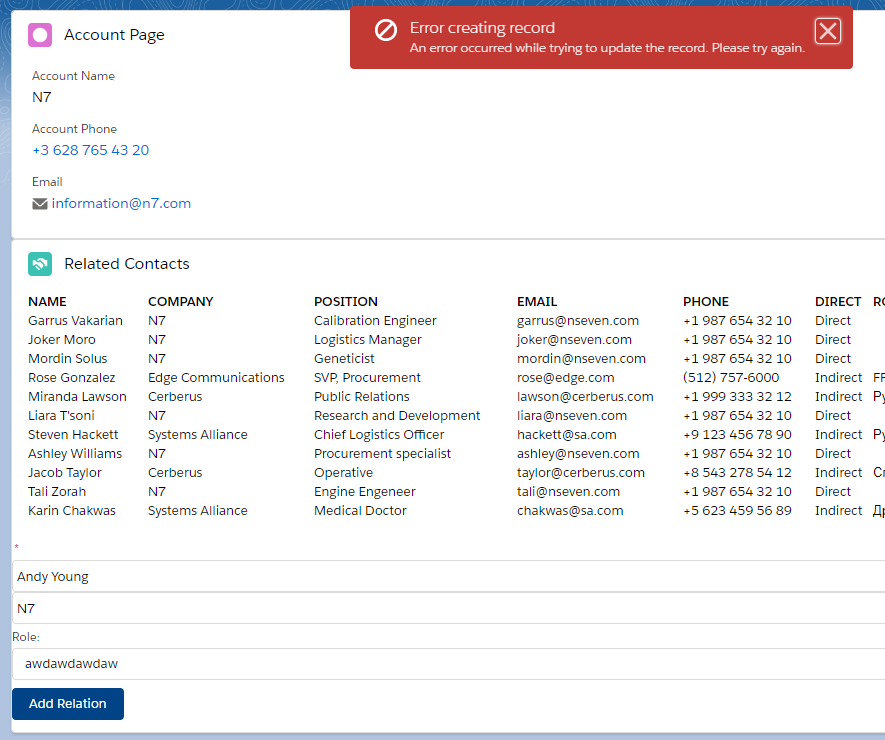Click the company field showing N7

click(440, 608)
